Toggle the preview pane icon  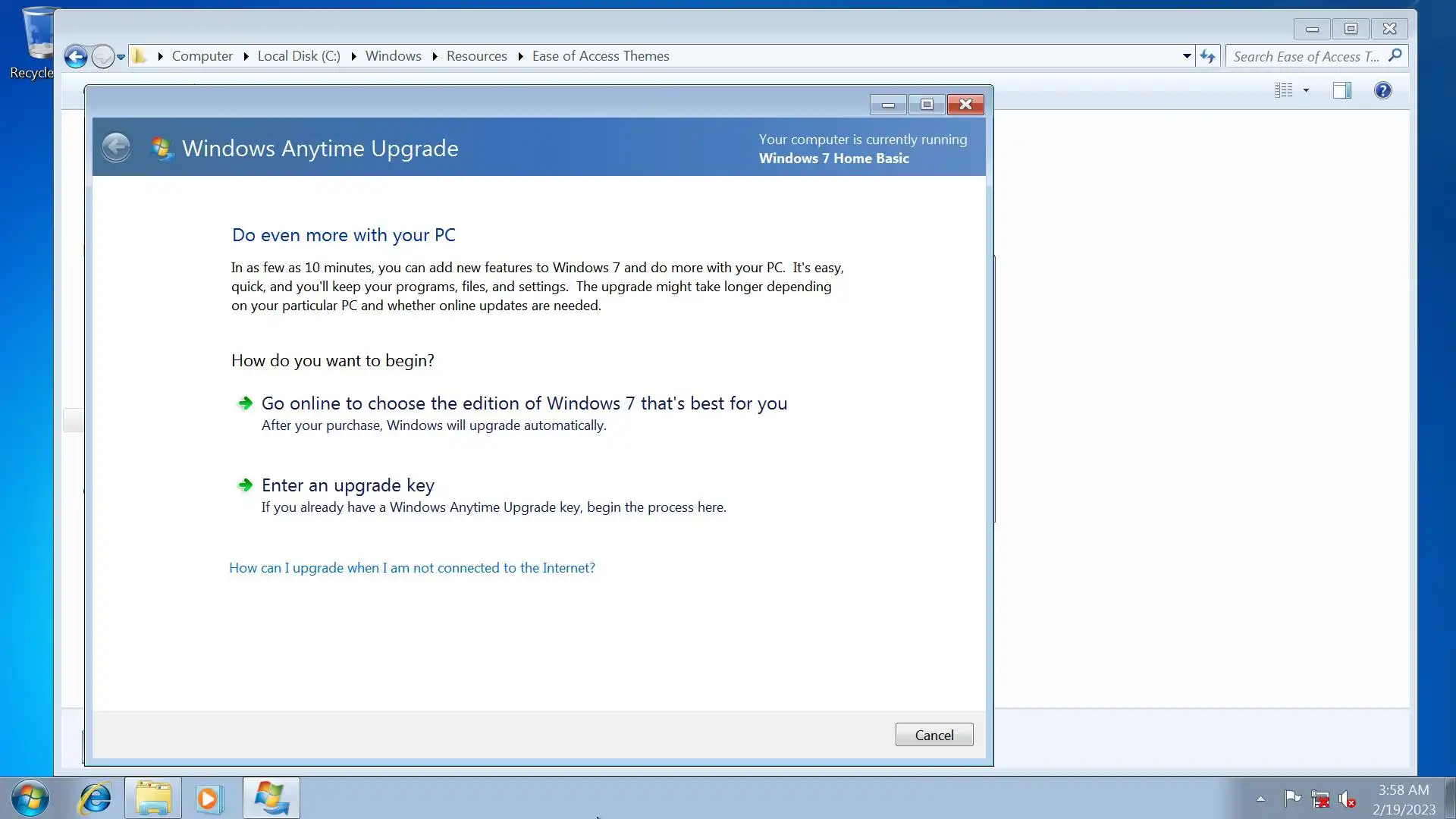(x=1341, y=91)
